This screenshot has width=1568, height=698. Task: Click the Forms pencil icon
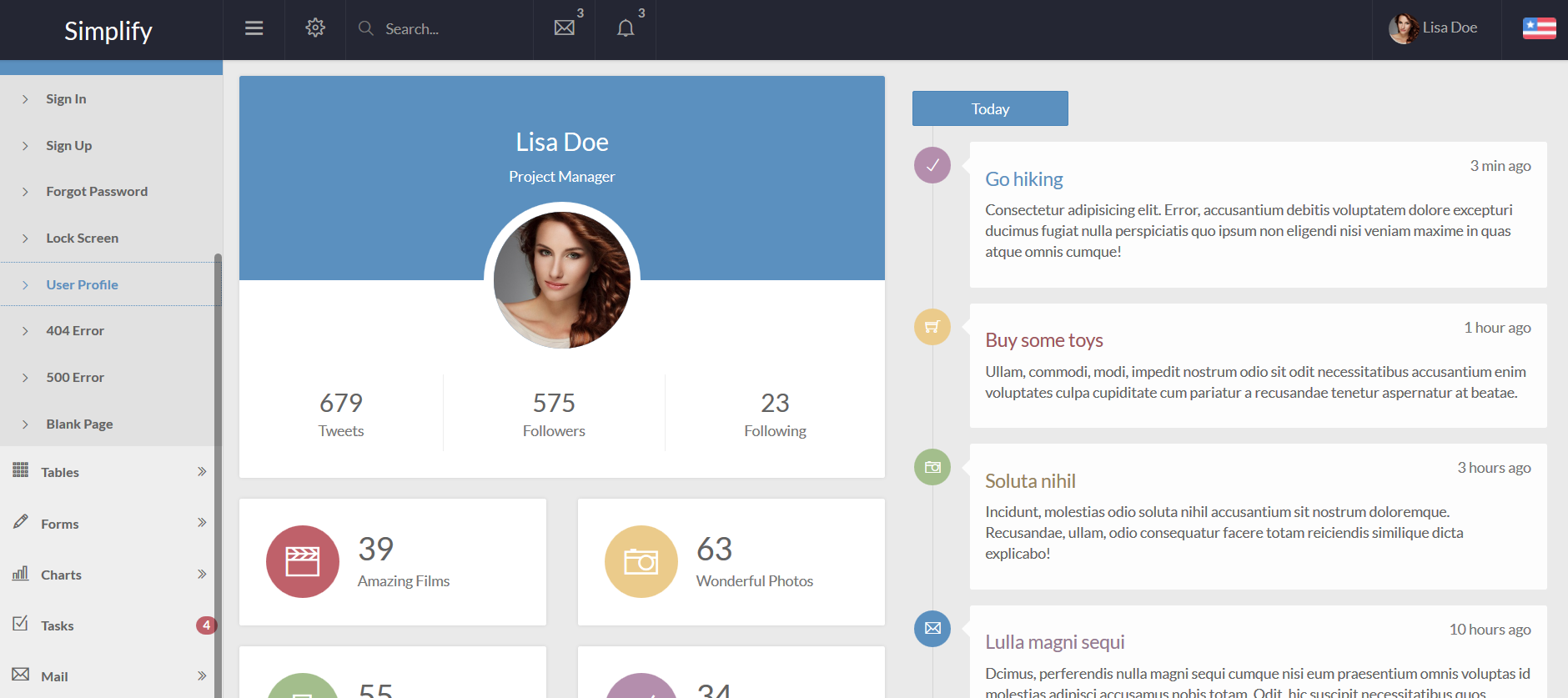point(21,521)
